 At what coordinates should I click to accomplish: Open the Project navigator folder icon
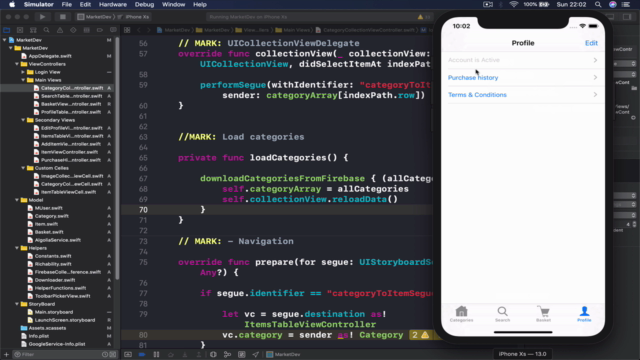click(7, 30)
